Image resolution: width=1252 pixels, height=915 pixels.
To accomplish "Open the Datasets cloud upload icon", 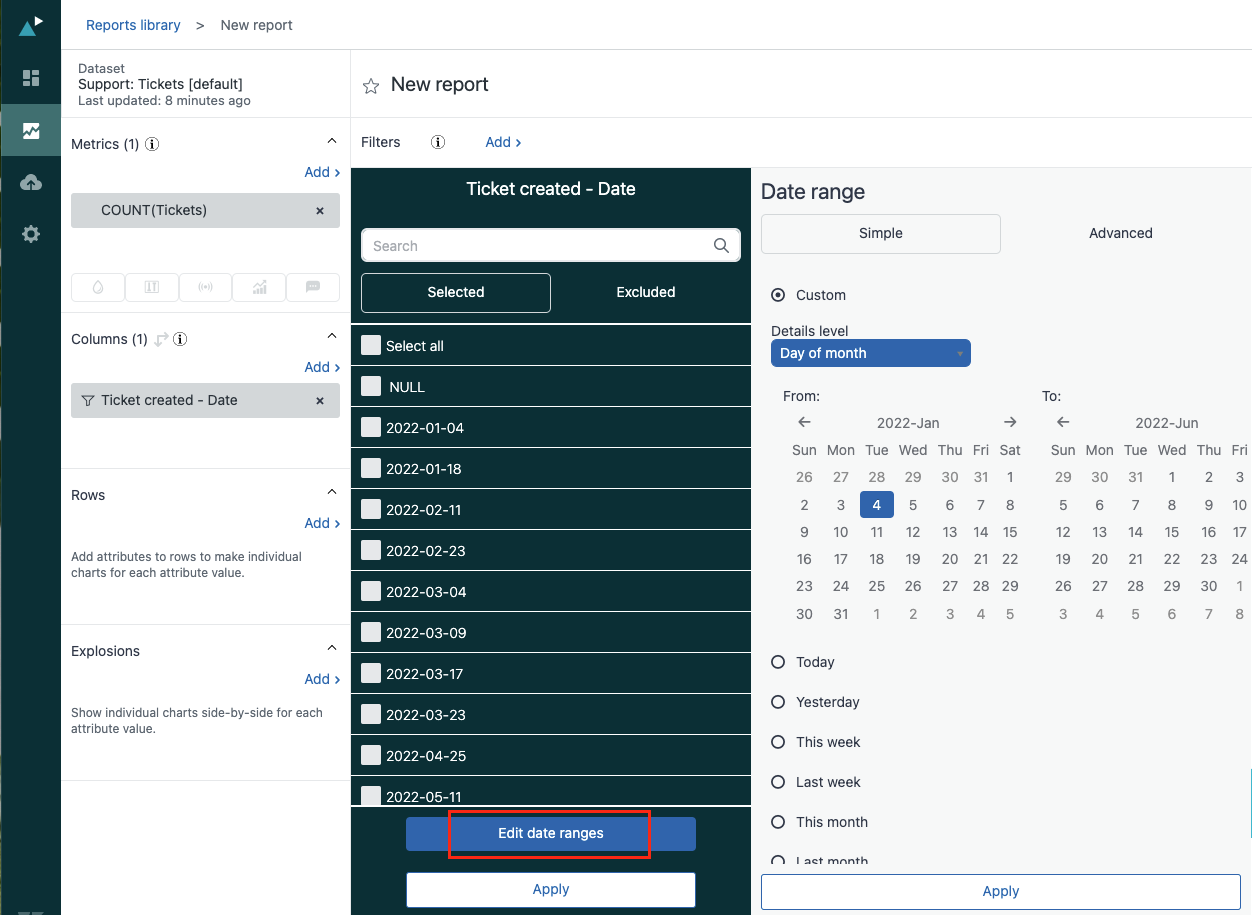I will click(x=31, y=182).
